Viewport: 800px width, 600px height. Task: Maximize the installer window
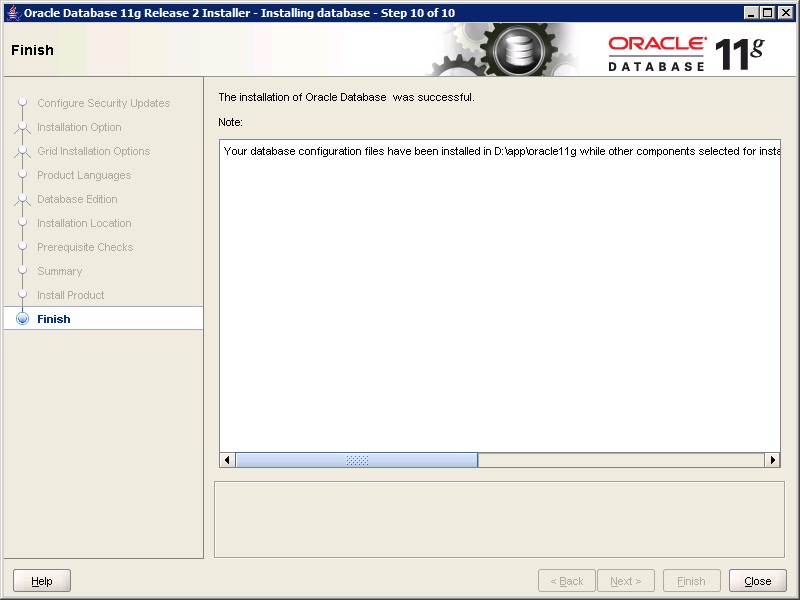(x=767, y=13)
